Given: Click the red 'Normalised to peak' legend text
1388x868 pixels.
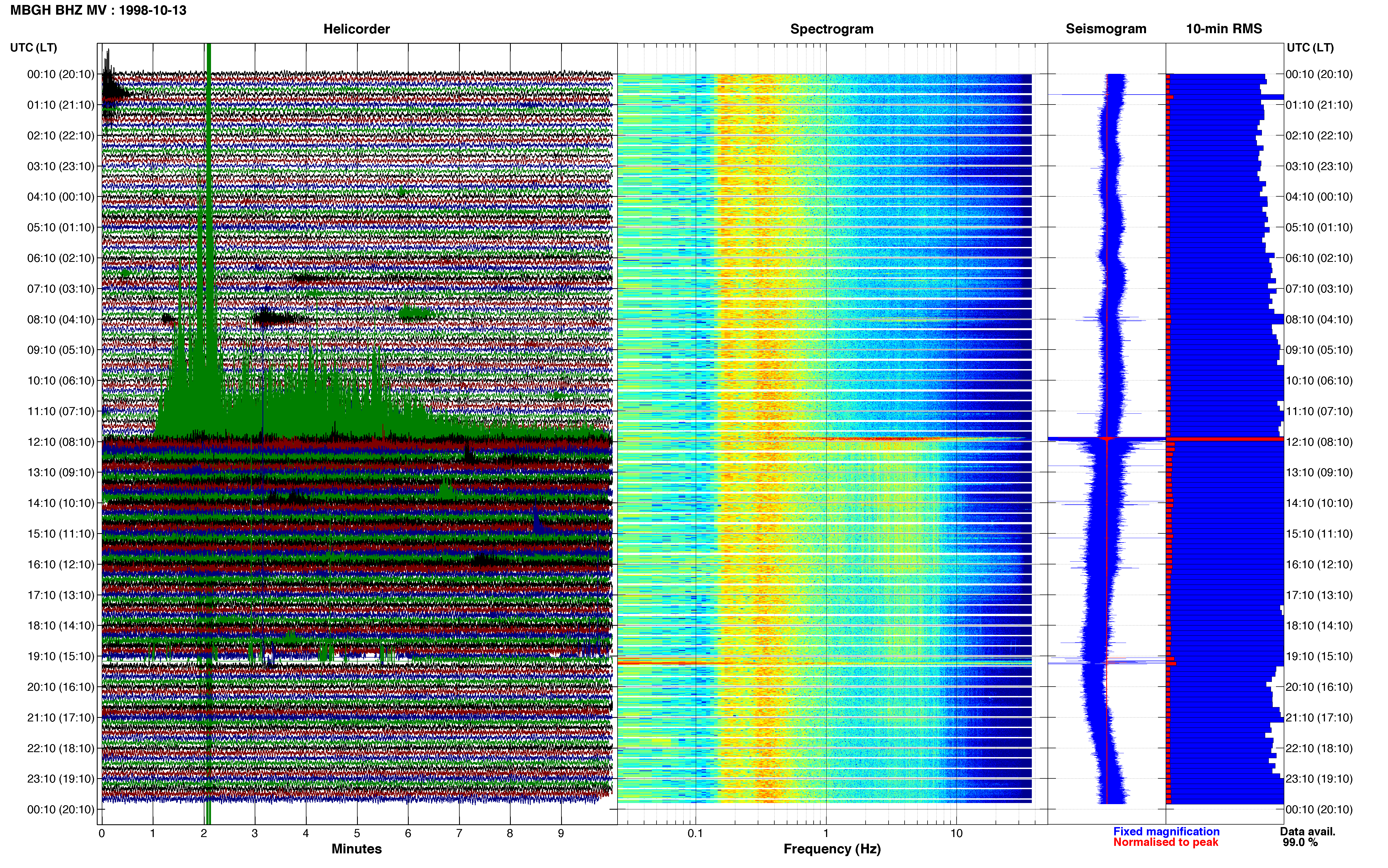Looking at the screenshot, I should pyautogui.click(x=1165, y=842).
